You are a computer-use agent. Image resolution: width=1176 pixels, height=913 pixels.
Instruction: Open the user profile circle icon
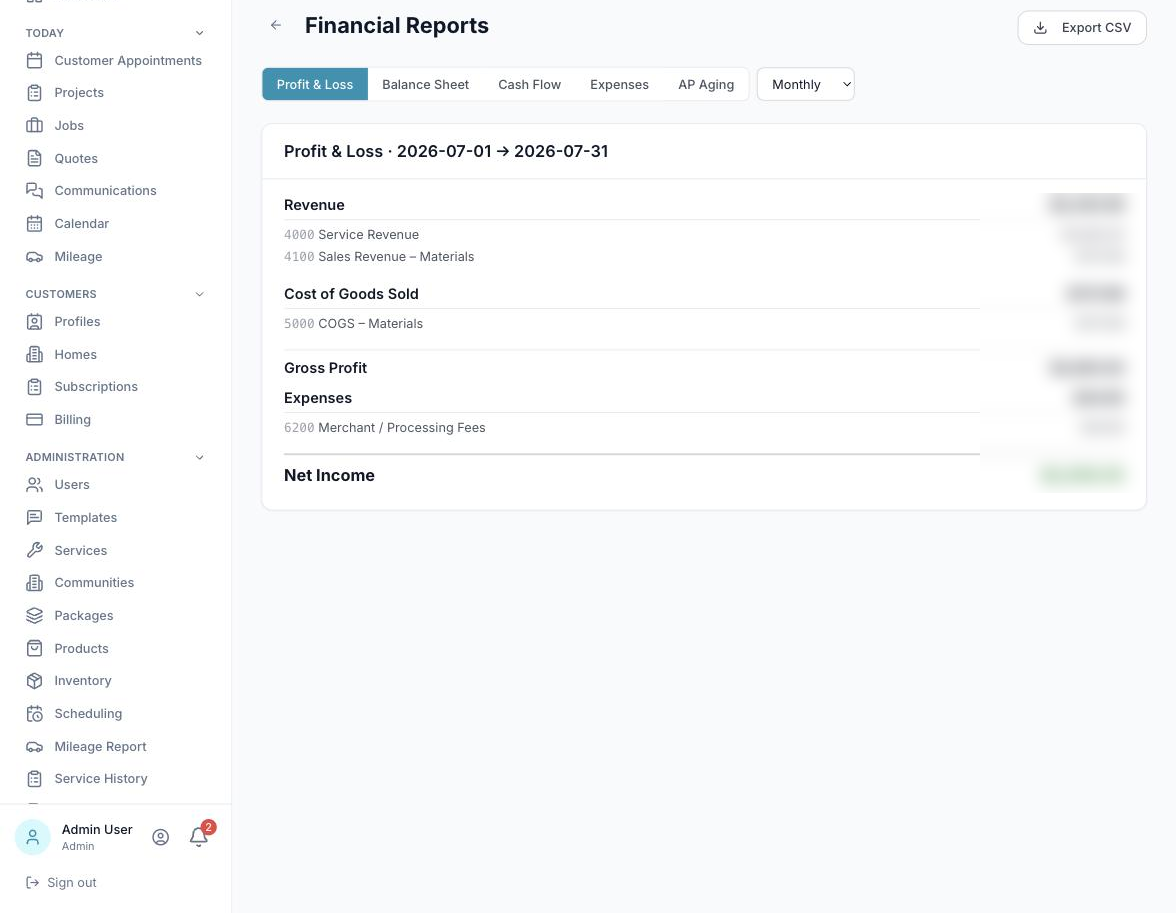[160, 837]
